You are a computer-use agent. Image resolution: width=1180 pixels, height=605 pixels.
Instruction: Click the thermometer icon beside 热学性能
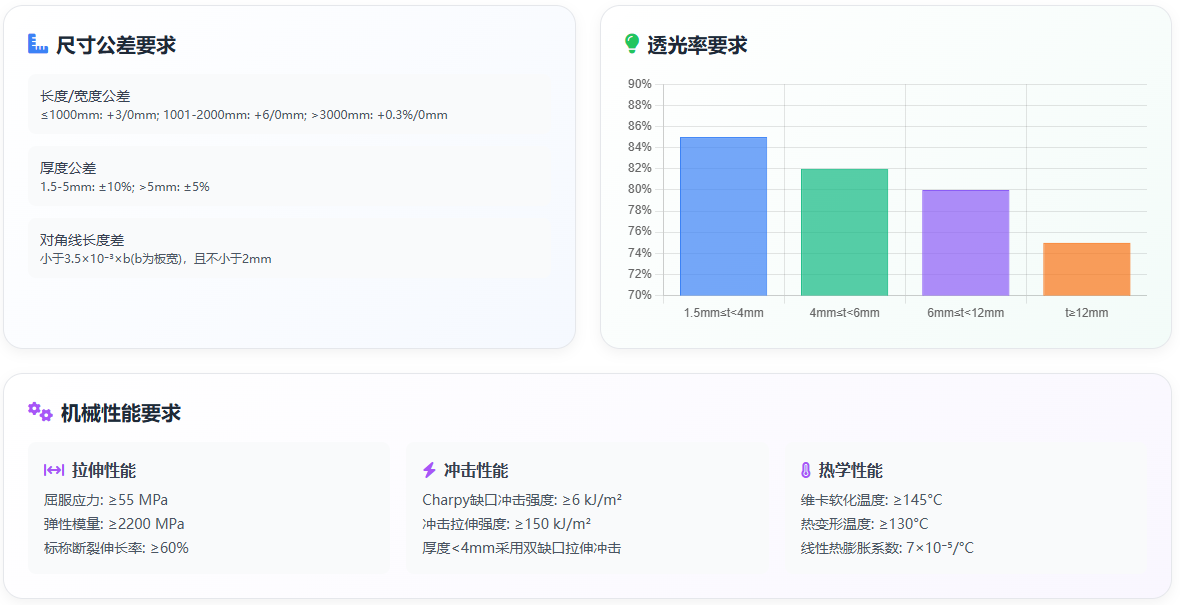point(805,470)
